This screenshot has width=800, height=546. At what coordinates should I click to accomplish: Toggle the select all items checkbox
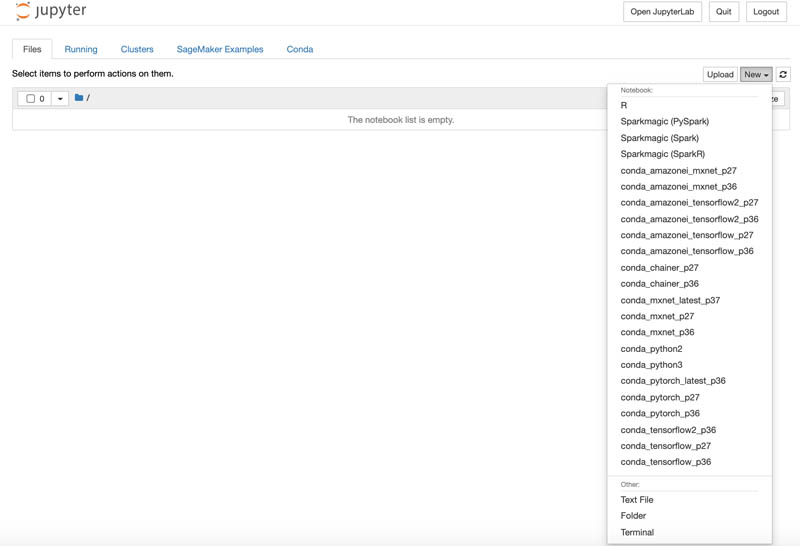[x=31, y=98]
